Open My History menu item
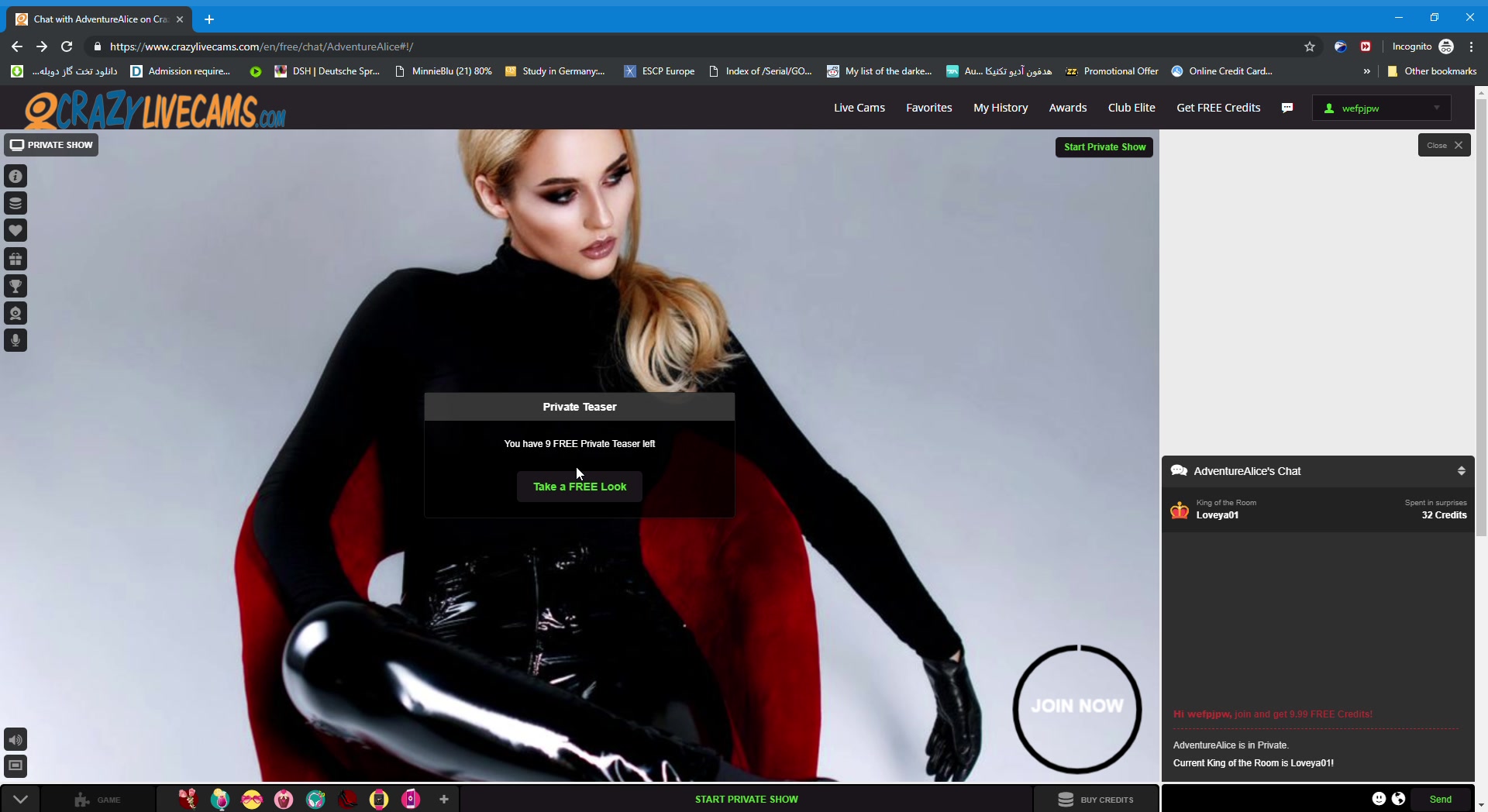Image resolution: width=1488 pixels, height=812 pixels. point(1000,108)
